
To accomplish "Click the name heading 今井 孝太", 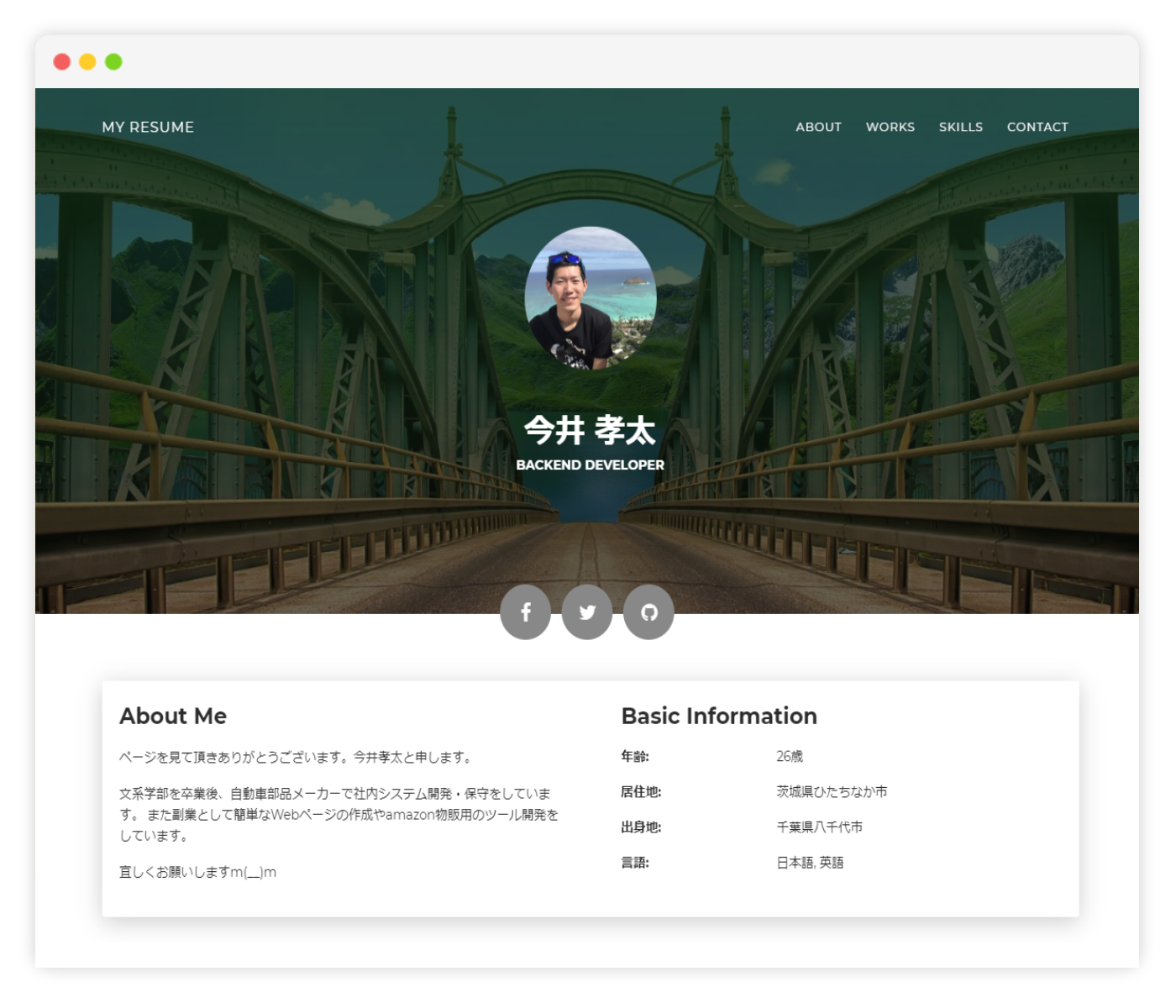I will 590,430.
